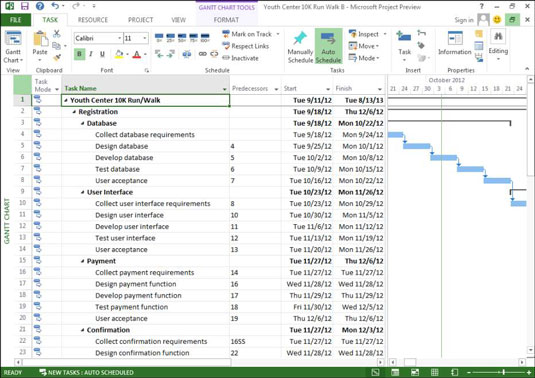This screenshot has height=378, width=535.
Task: Set task to Auto Schedule
Action: point(328,47)
